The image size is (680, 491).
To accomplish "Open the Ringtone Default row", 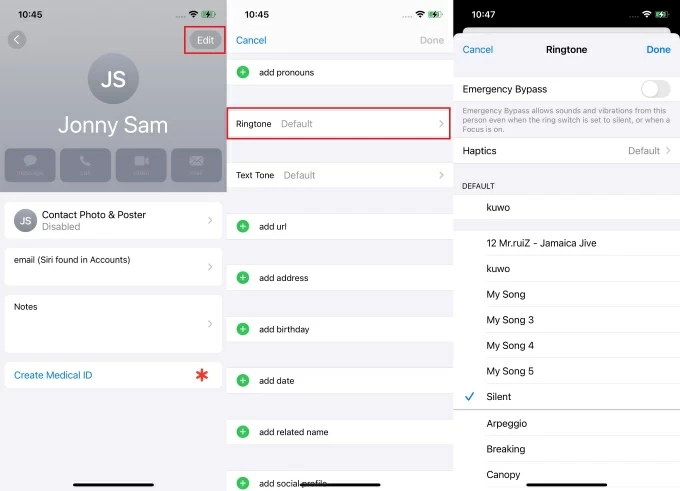I will pyautogui.click(x=339, y=124).
